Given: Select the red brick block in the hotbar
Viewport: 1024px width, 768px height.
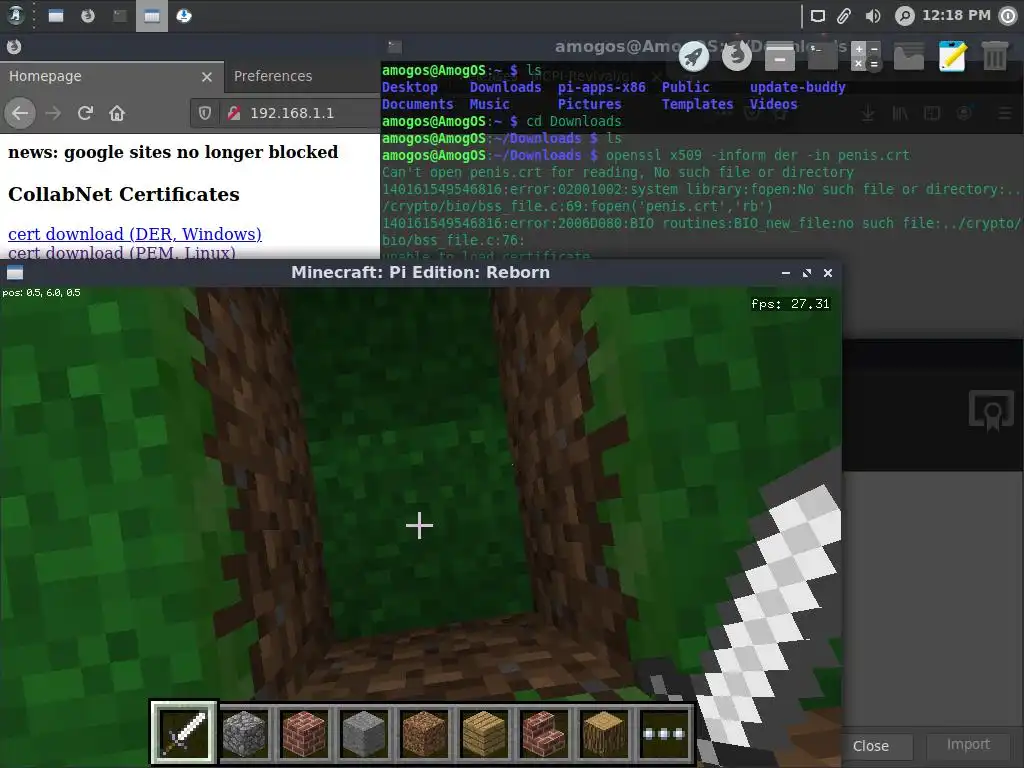Looking at the screenshot, I should pos(304,733).
